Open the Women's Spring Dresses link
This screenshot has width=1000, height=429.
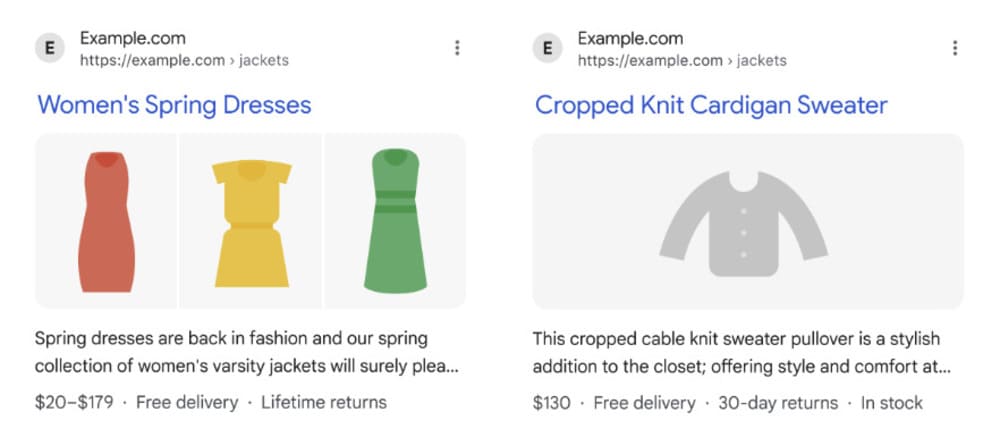[x=174, y=105]
